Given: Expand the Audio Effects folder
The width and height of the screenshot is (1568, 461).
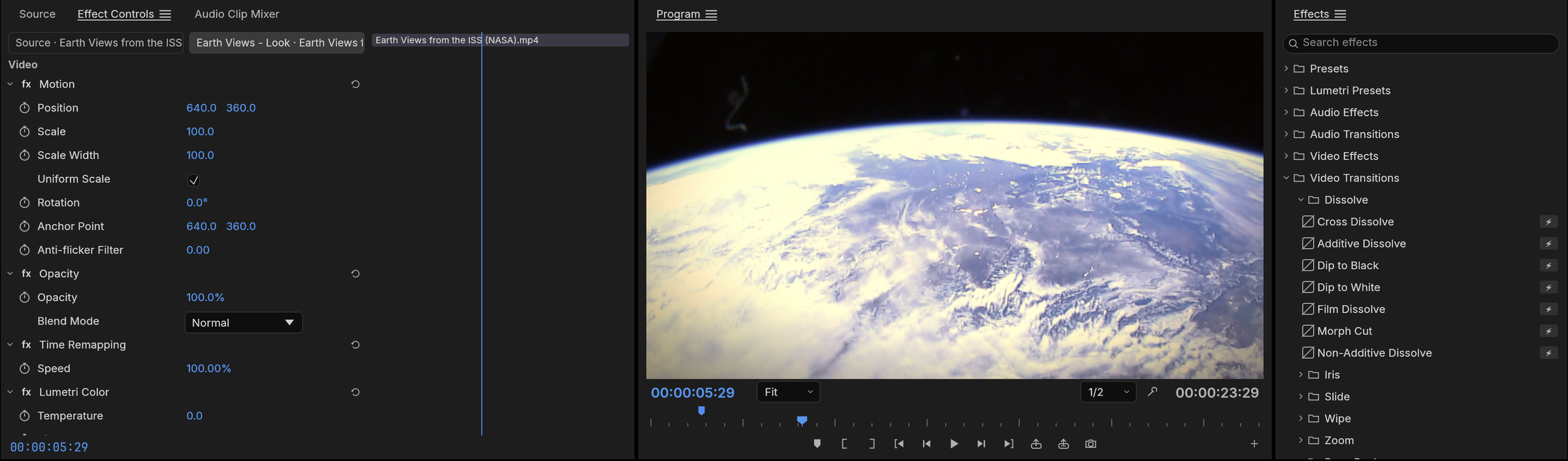Looking at the screenshot, I should pos(1286,112).
